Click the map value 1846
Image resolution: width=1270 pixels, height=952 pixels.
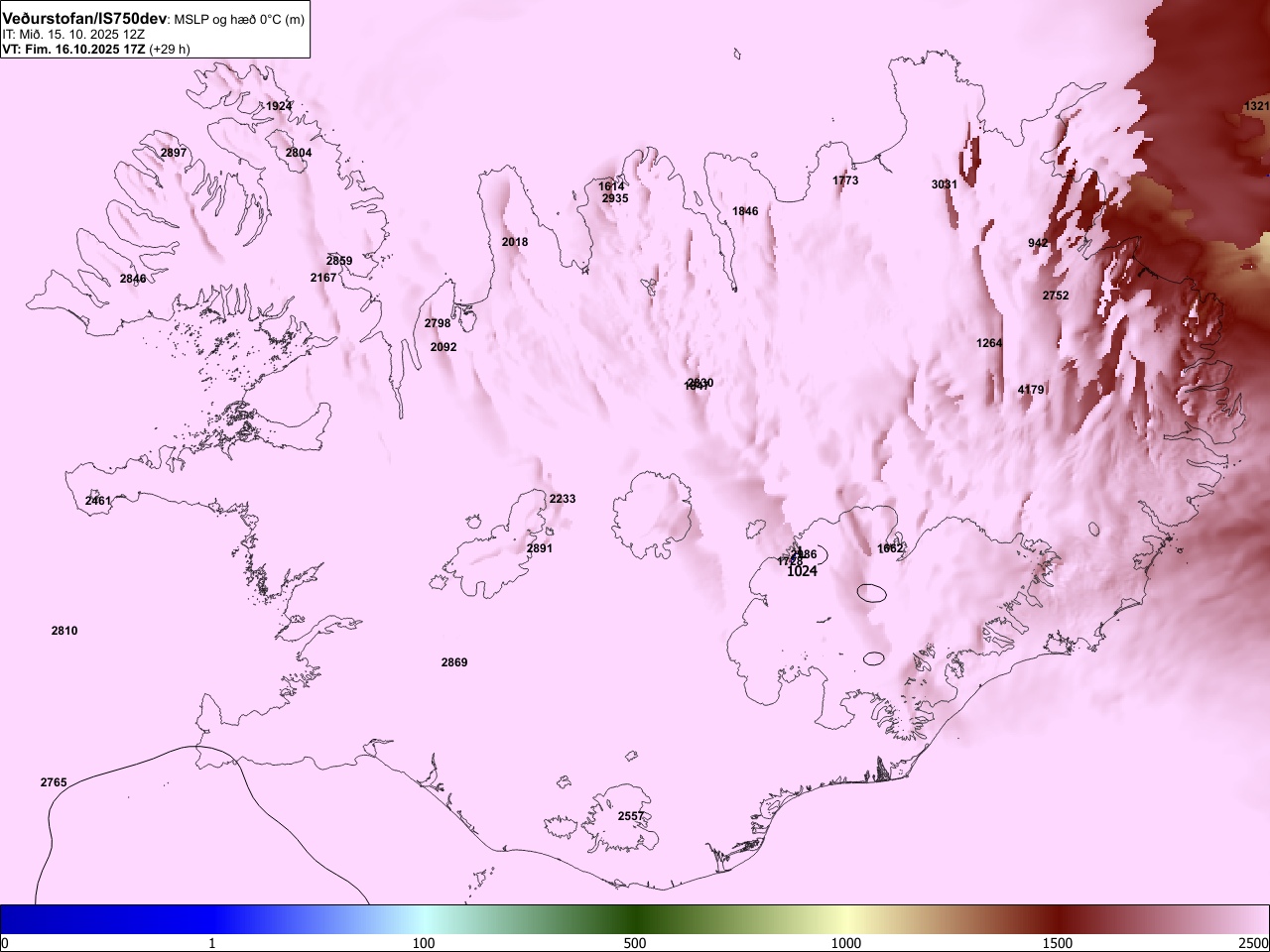tap(745, 211)
